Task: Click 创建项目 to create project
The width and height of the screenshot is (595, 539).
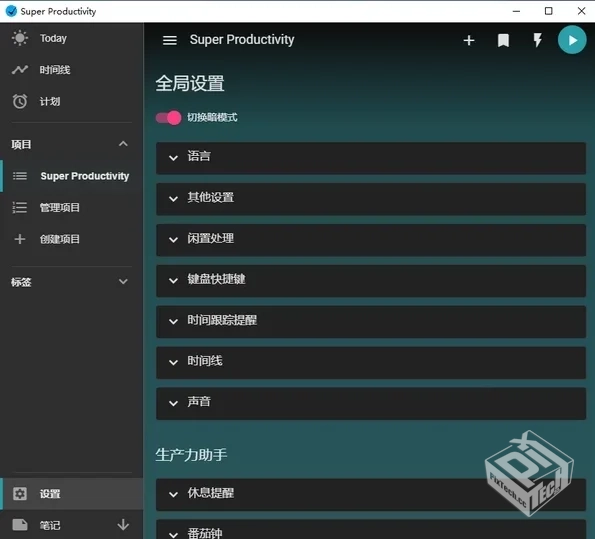Action: (x=71, y=239)
